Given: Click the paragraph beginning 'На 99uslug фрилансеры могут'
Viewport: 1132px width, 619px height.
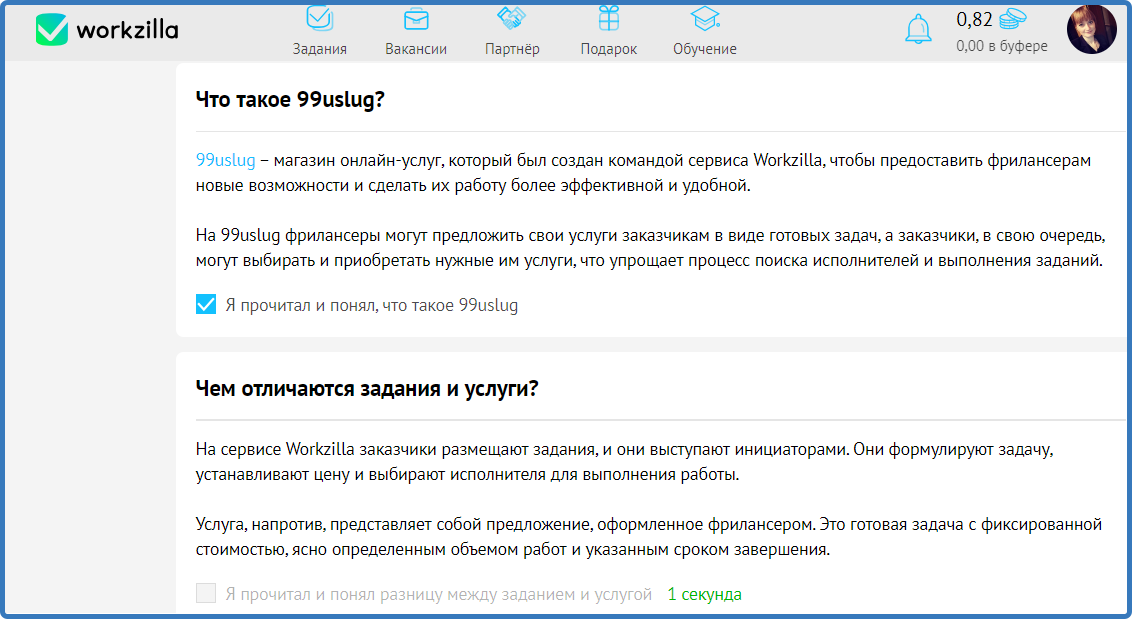Looking at the screenshot, I should [650, 248].
